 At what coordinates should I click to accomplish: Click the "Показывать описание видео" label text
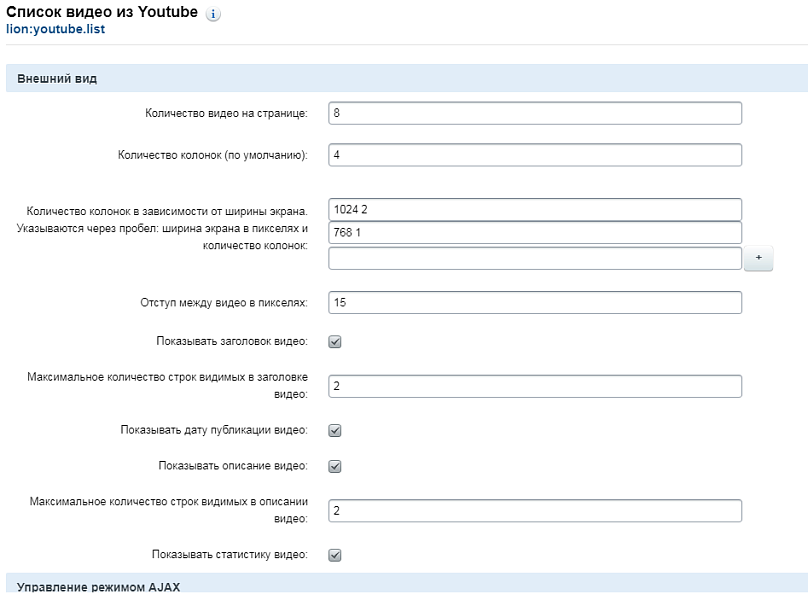pyautogui.click(x=232, y=466)
